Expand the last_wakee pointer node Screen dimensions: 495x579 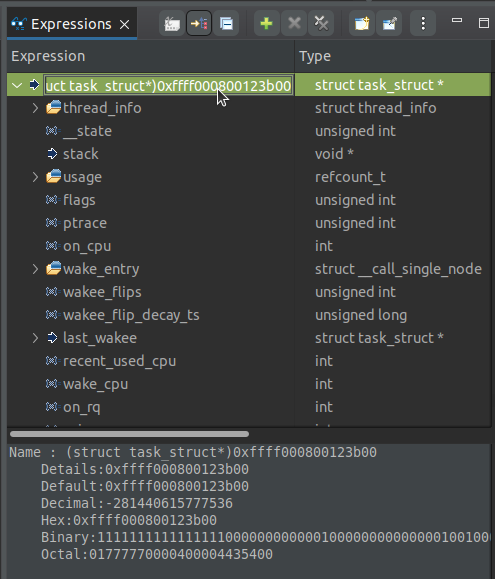tap(35, 338)
